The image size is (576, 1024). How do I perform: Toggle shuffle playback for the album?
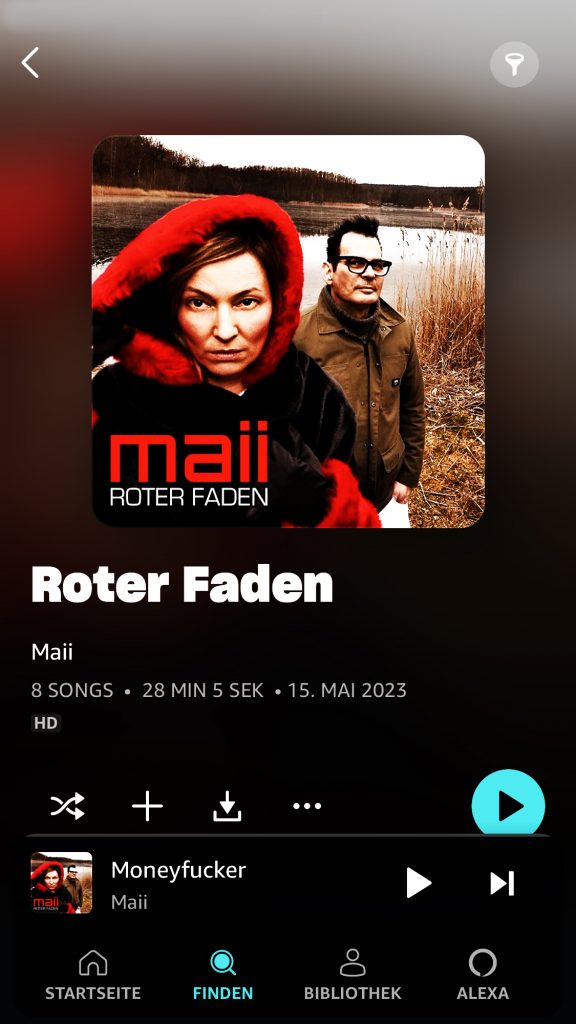tap(67, 806)
